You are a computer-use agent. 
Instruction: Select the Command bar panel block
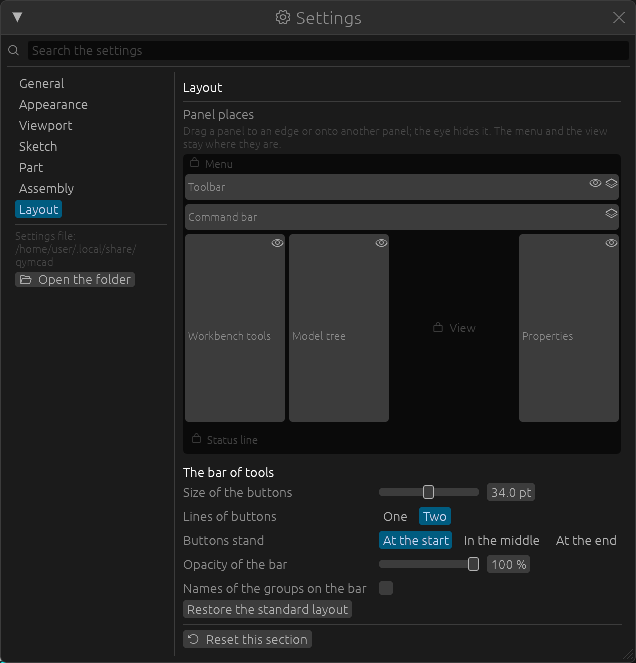coord(402,217)
